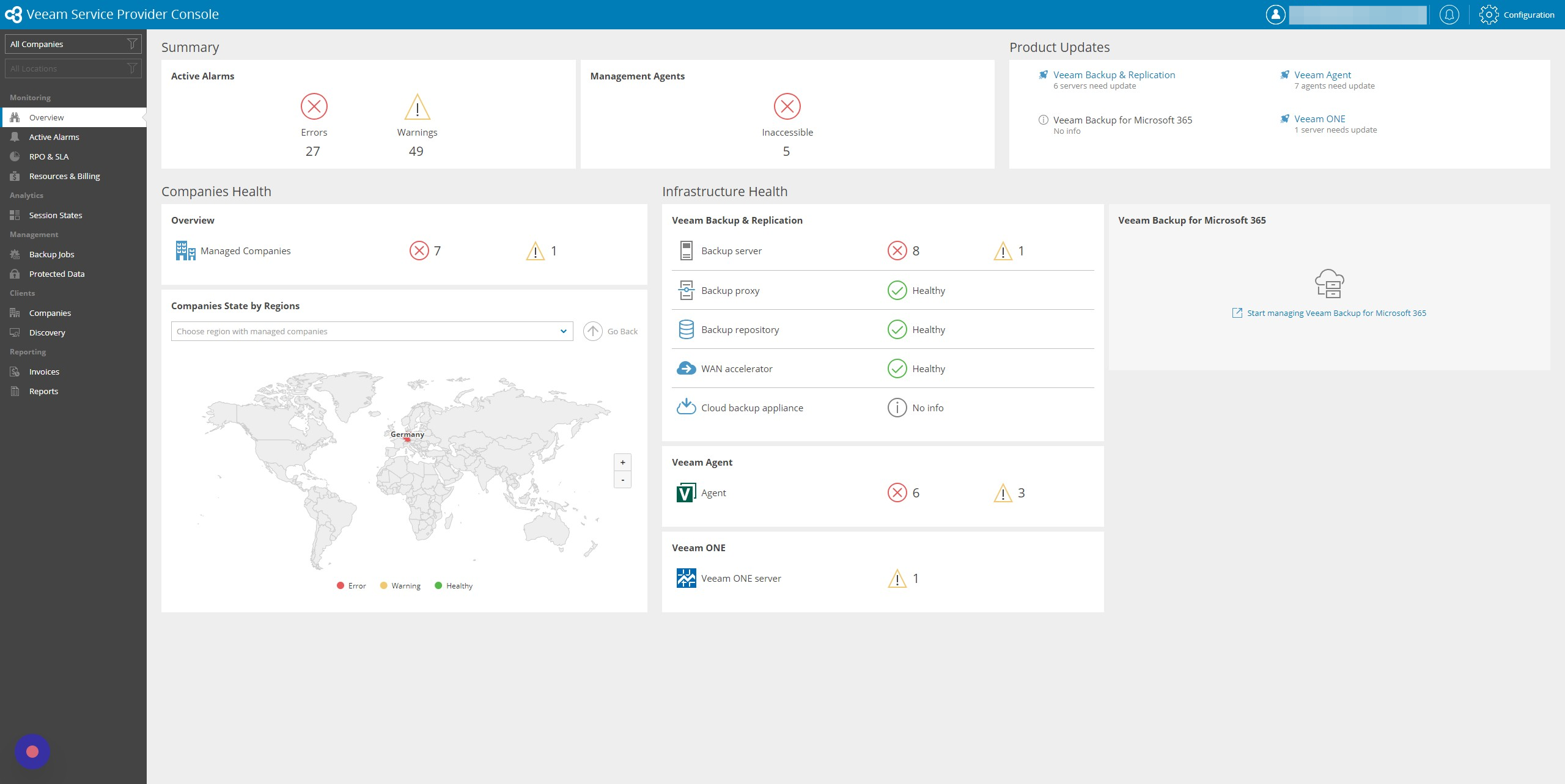Open the All Companies filter dropdown
Viewport: 1565px width, 784px height.
tap(73, 44)
